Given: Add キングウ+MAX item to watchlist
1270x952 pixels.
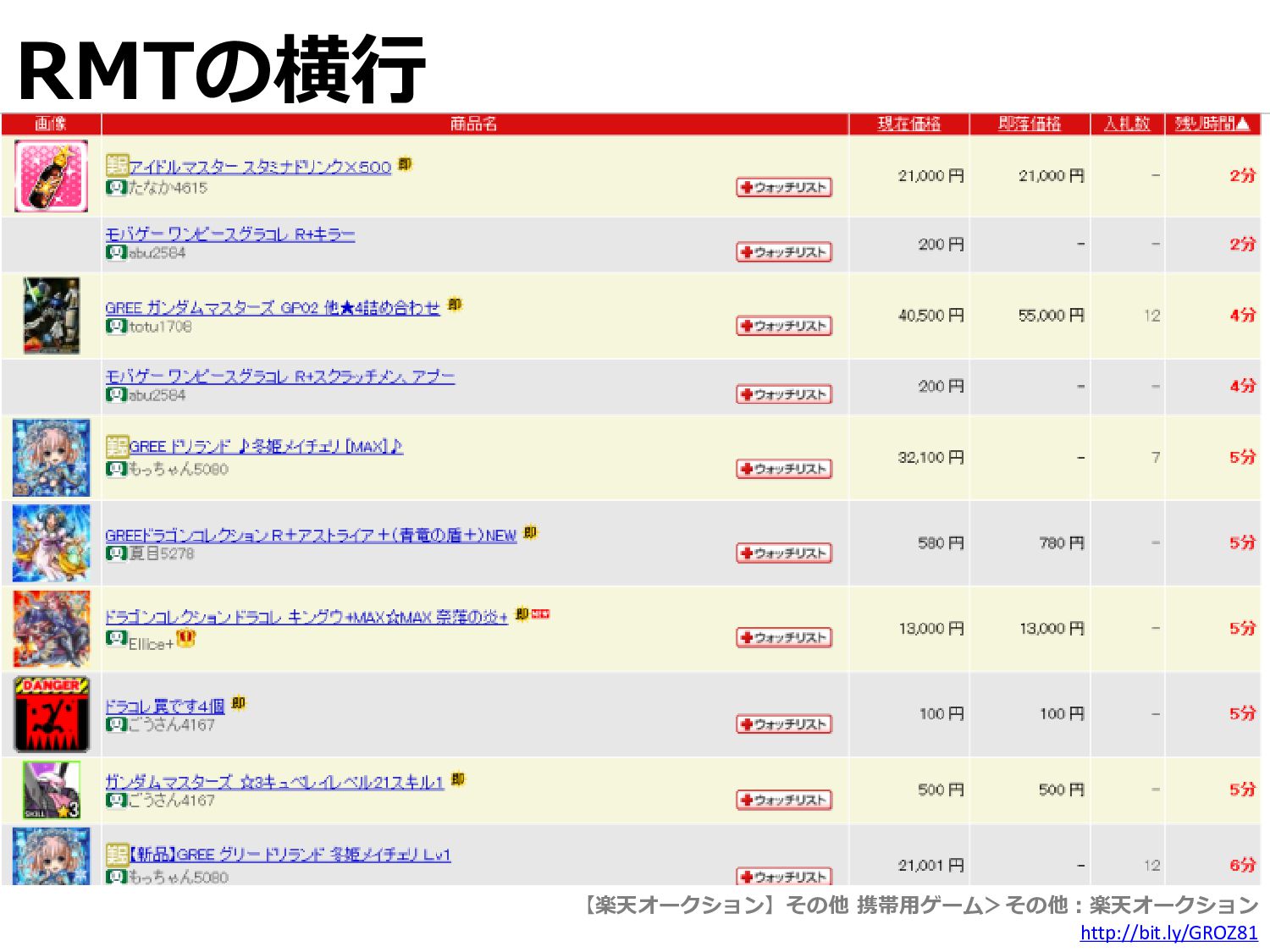Looking at the screenshot, I should (784, 637).
